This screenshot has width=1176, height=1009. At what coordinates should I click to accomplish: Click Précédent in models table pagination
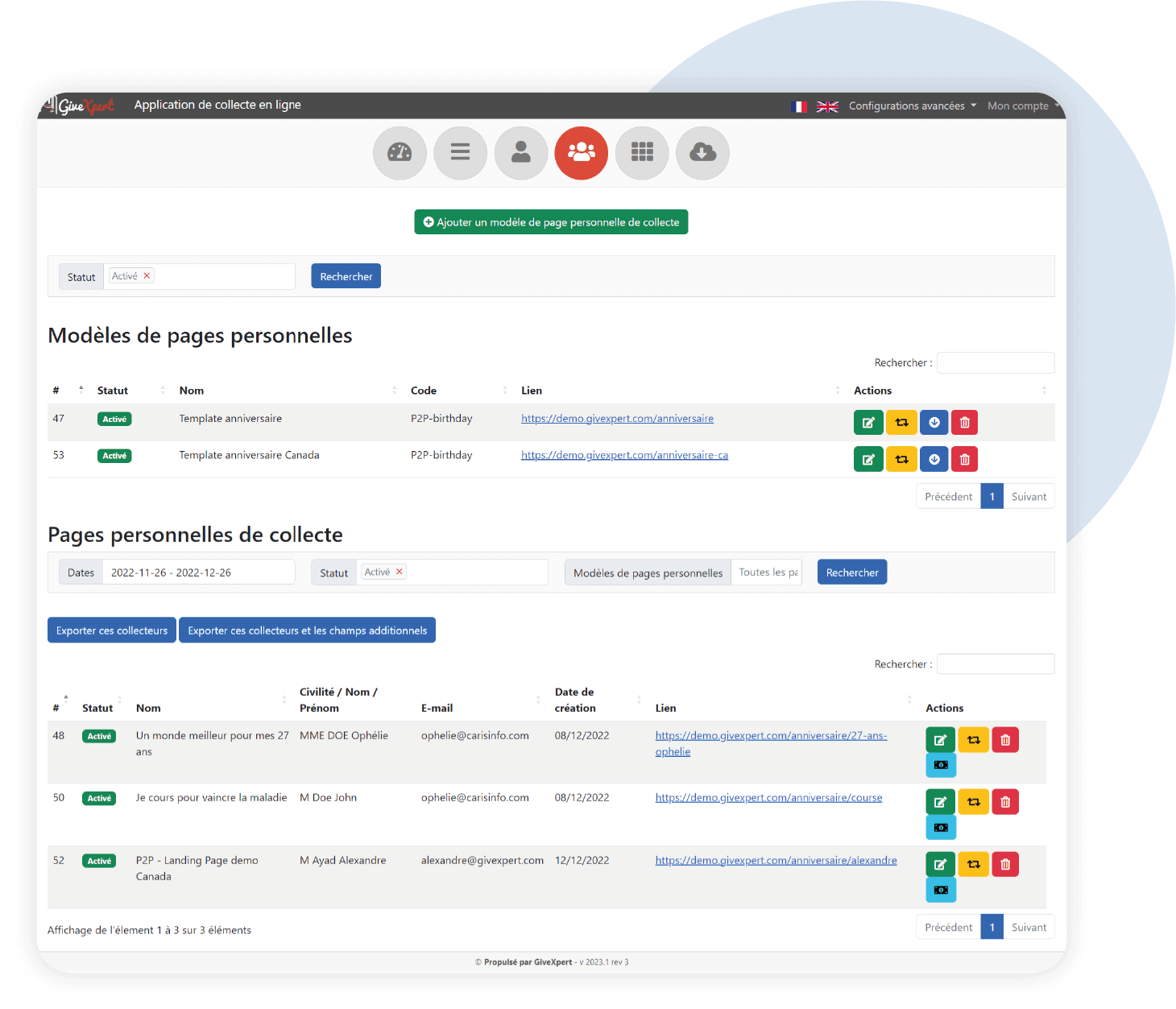click(x=949, y=497)
